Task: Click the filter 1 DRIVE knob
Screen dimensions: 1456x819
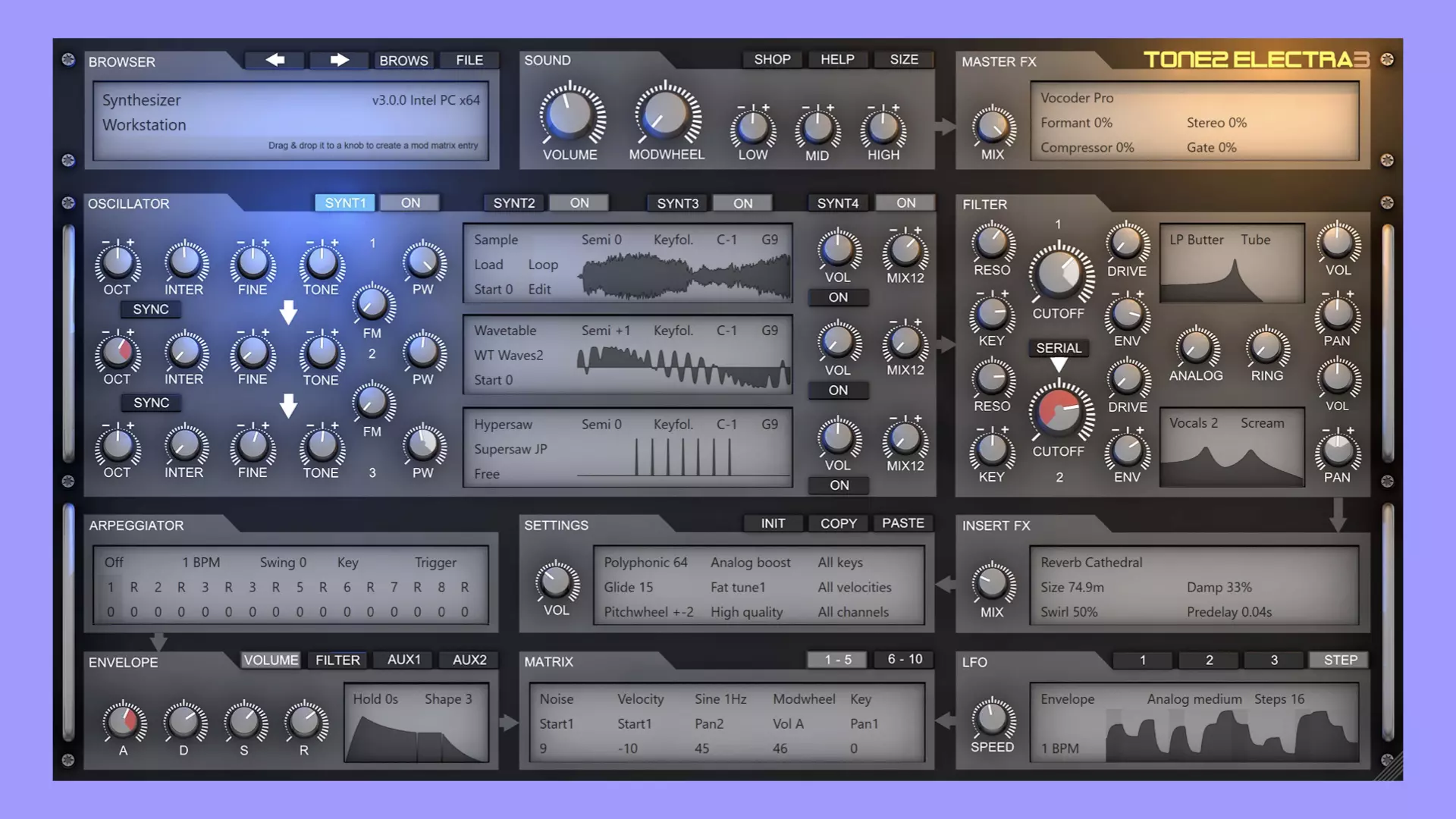Action: click(1127, 243)
